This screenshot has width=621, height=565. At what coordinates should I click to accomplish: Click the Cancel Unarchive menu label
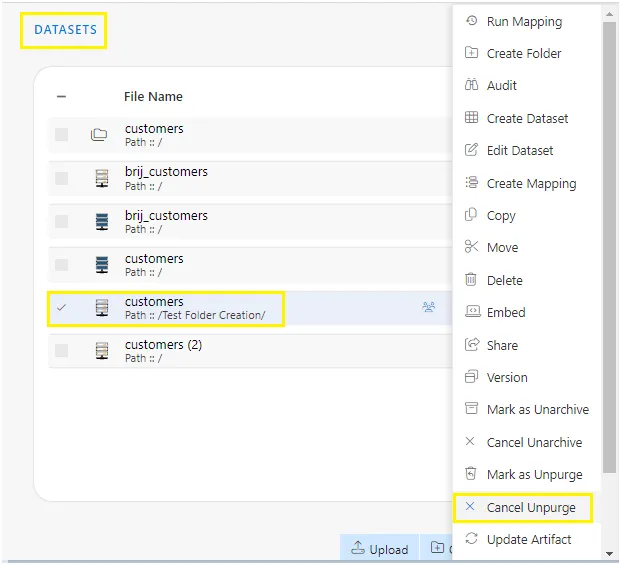[534, 442]
